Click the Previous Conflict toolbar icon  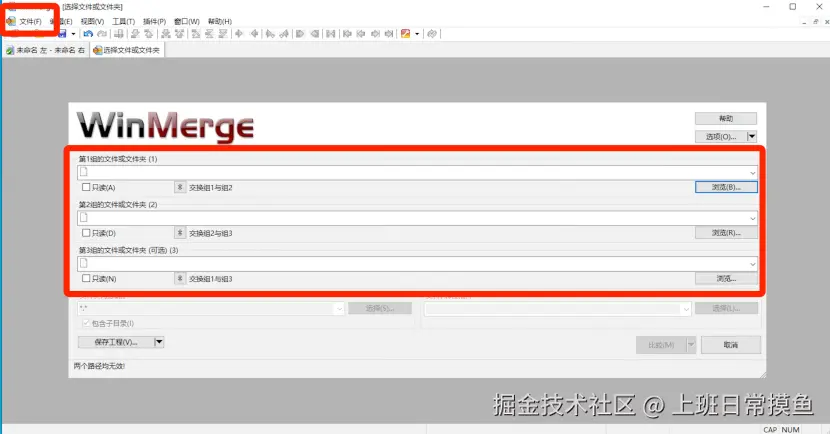tap(179, 34)
